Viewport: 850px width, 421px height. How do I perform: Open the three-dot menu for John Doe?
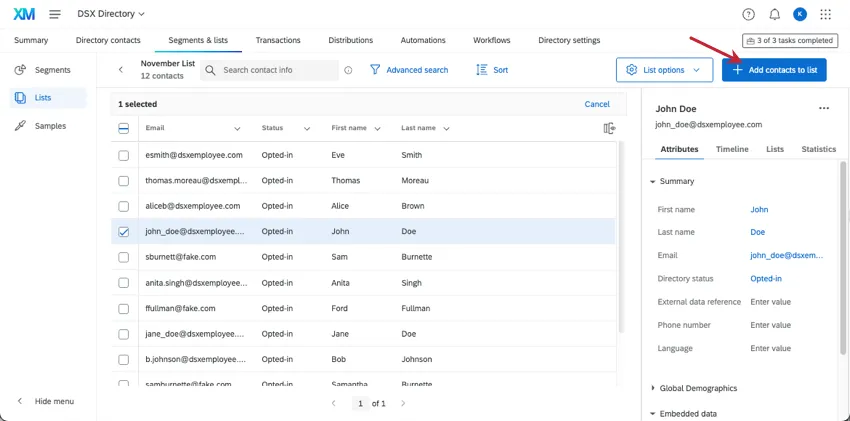[824, 108]
